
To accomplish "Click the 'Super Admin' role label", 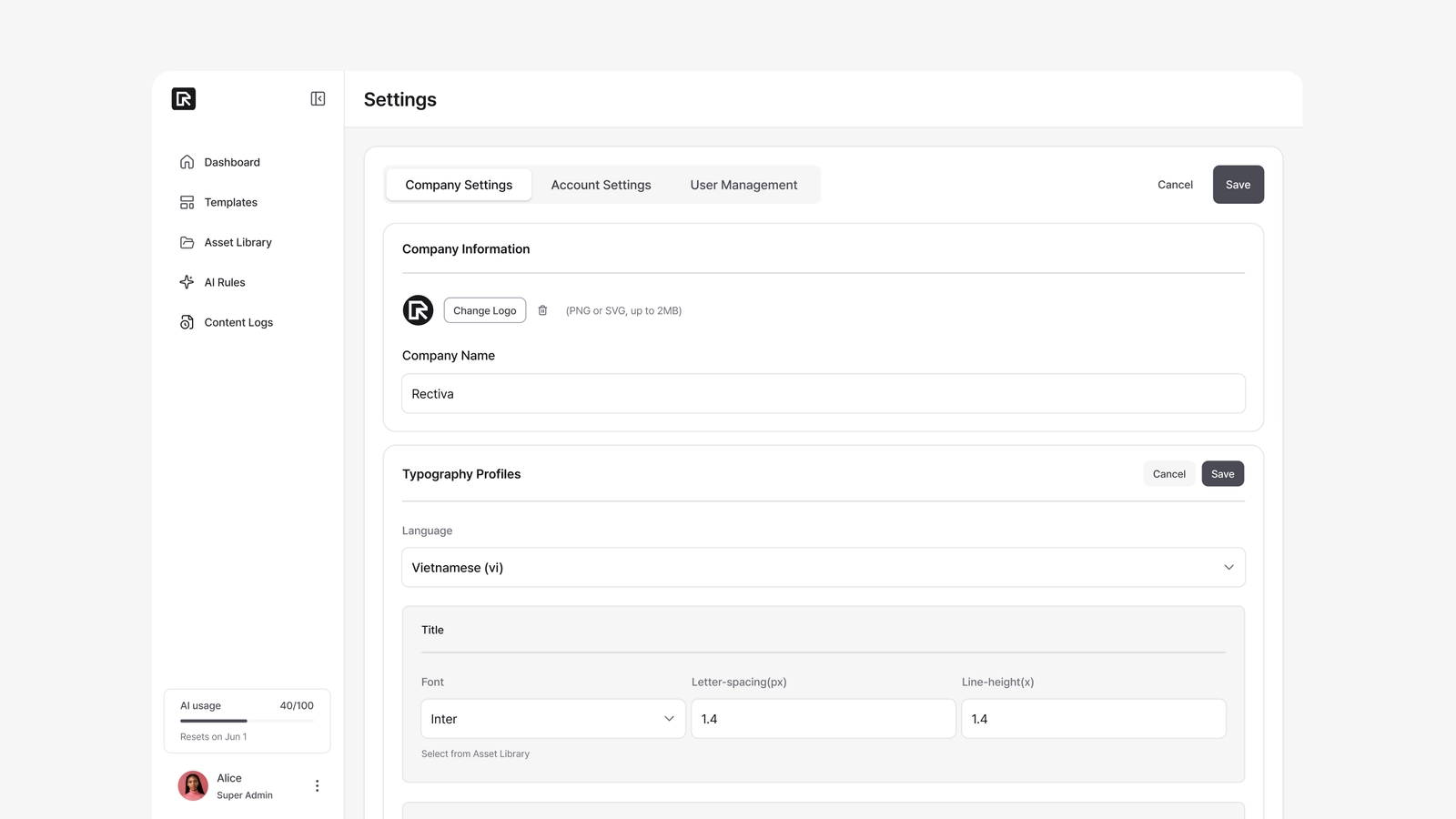I will (x=245, y=795).
